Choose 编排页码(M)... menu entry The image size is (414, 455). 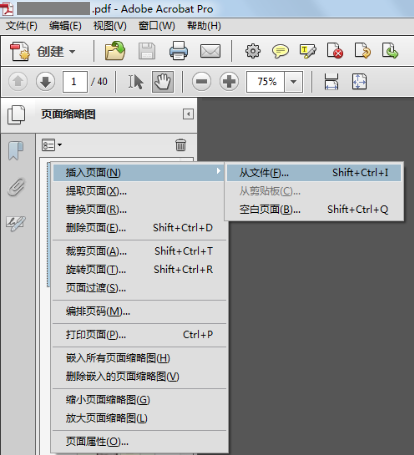point(139,311)
